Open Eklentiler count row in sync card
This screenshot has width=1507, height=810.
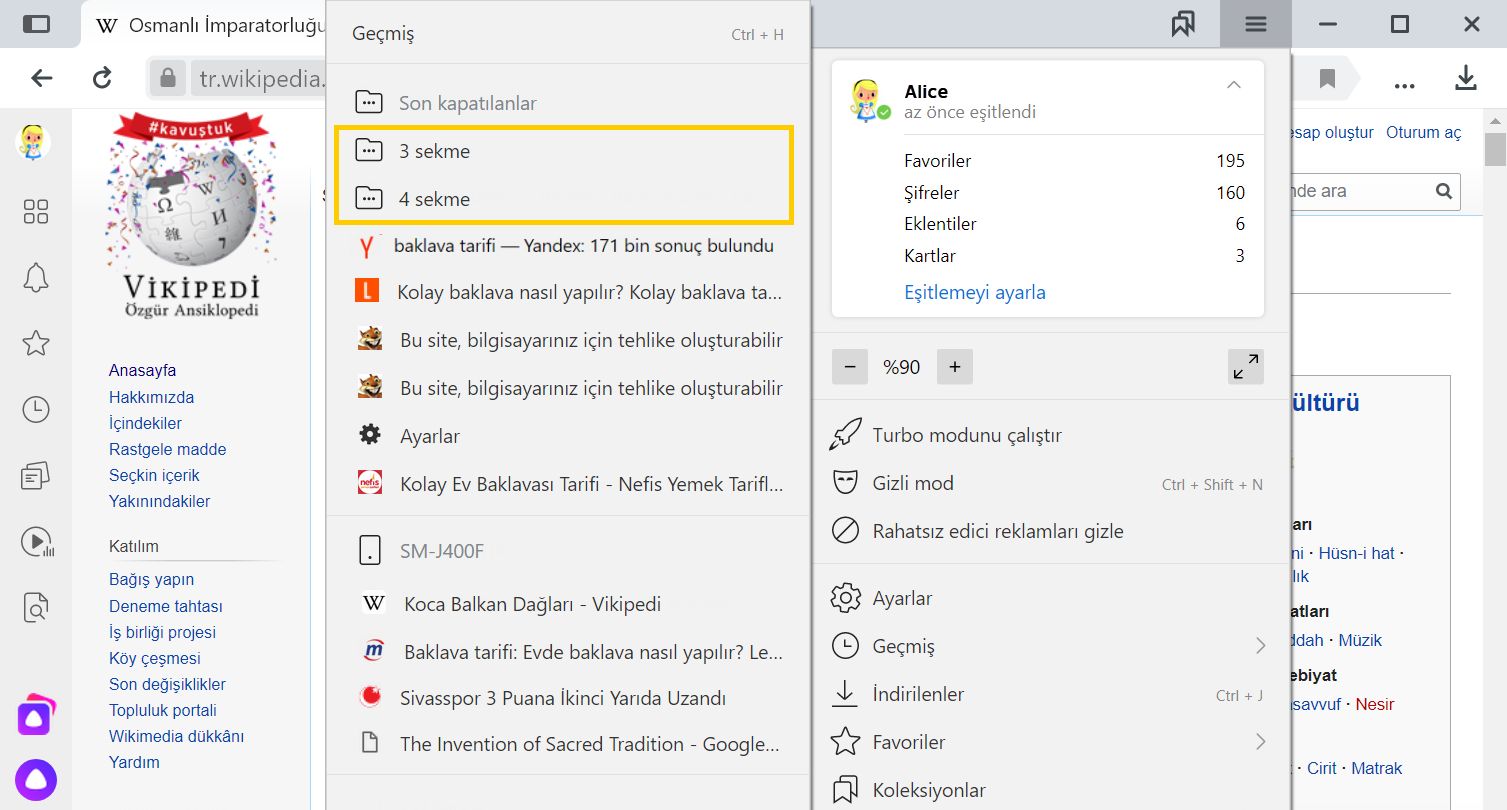pos(1074,224)
